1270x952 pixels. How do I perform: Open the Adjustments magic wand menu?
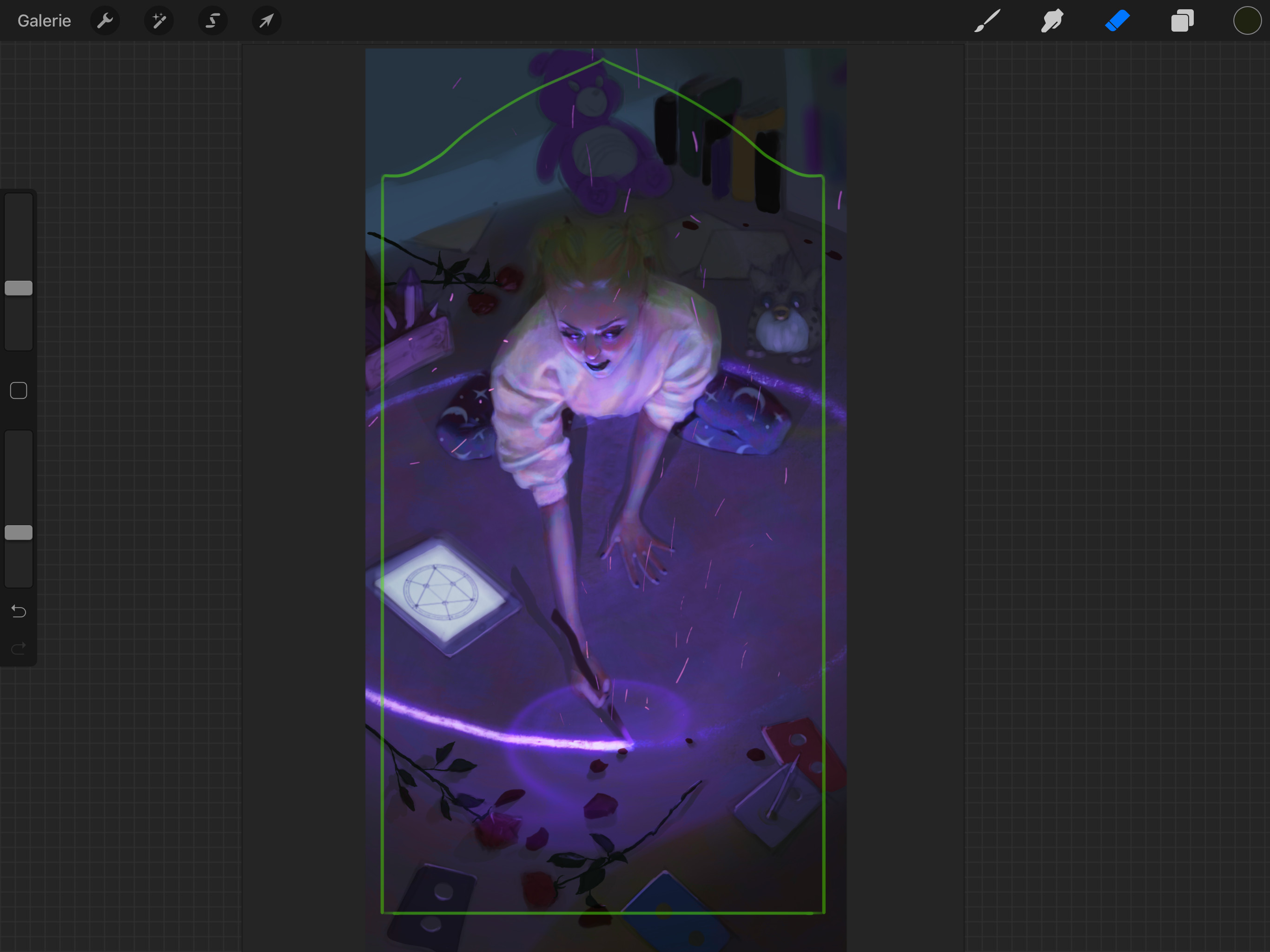click(x=159, y=21)
